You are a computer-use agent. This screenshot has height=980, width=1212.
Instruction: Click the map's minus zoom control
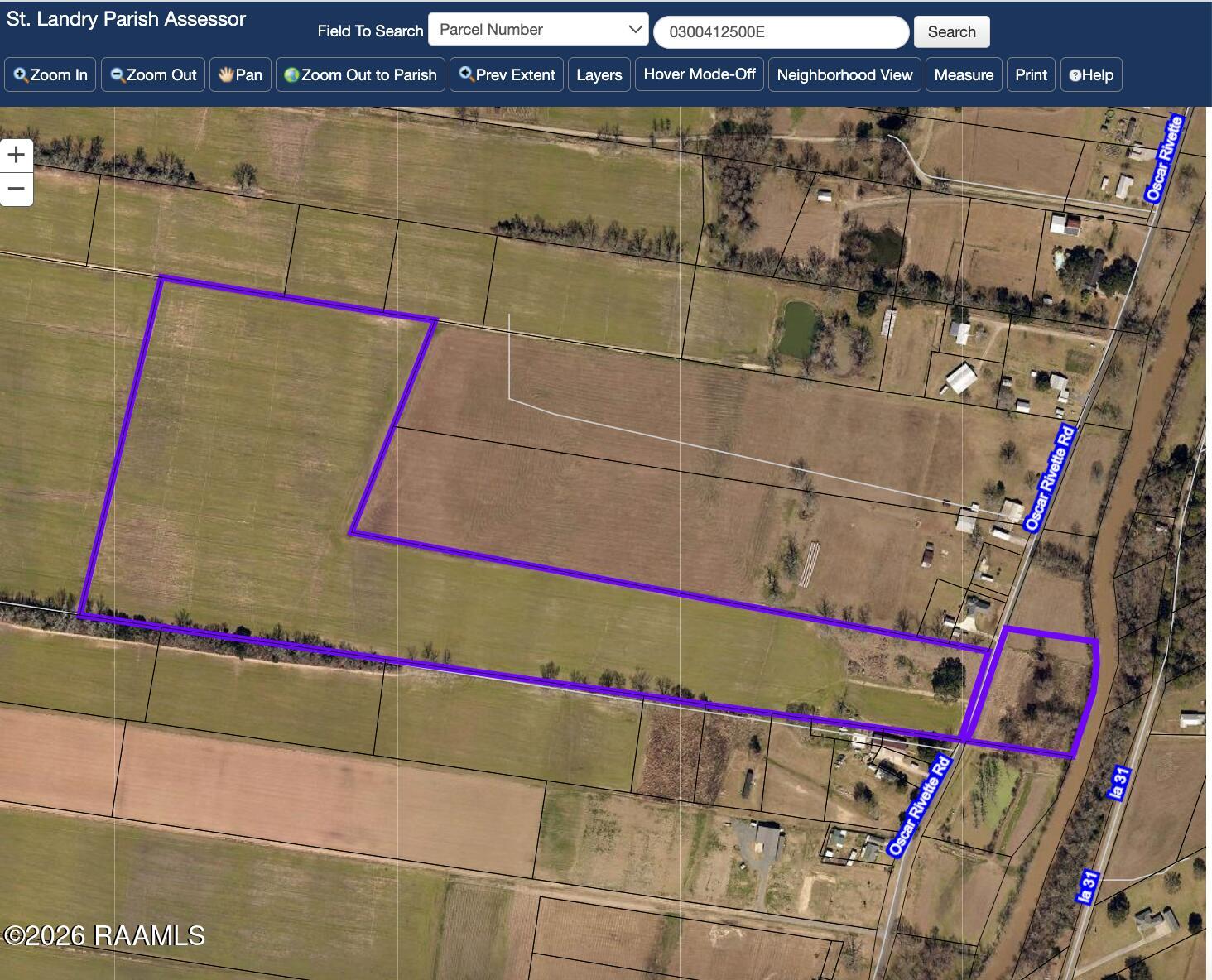pyautogui.click(x=17, y=188)
